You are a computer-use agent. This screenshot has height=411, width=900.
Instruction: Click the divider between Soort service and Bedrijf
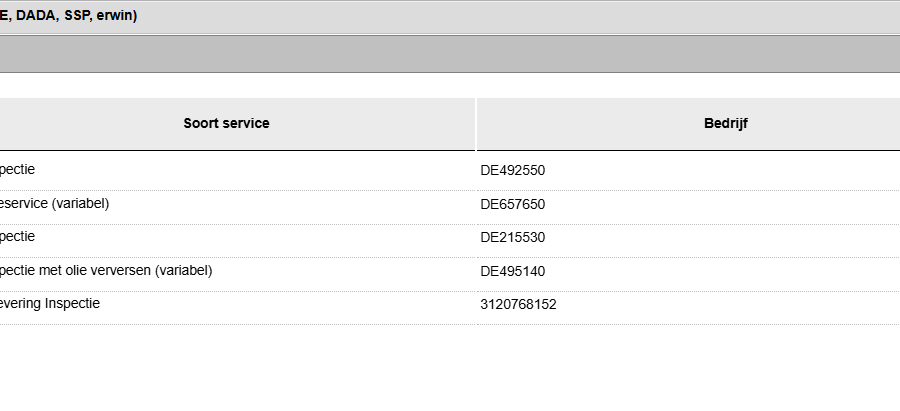pos(476,124)
